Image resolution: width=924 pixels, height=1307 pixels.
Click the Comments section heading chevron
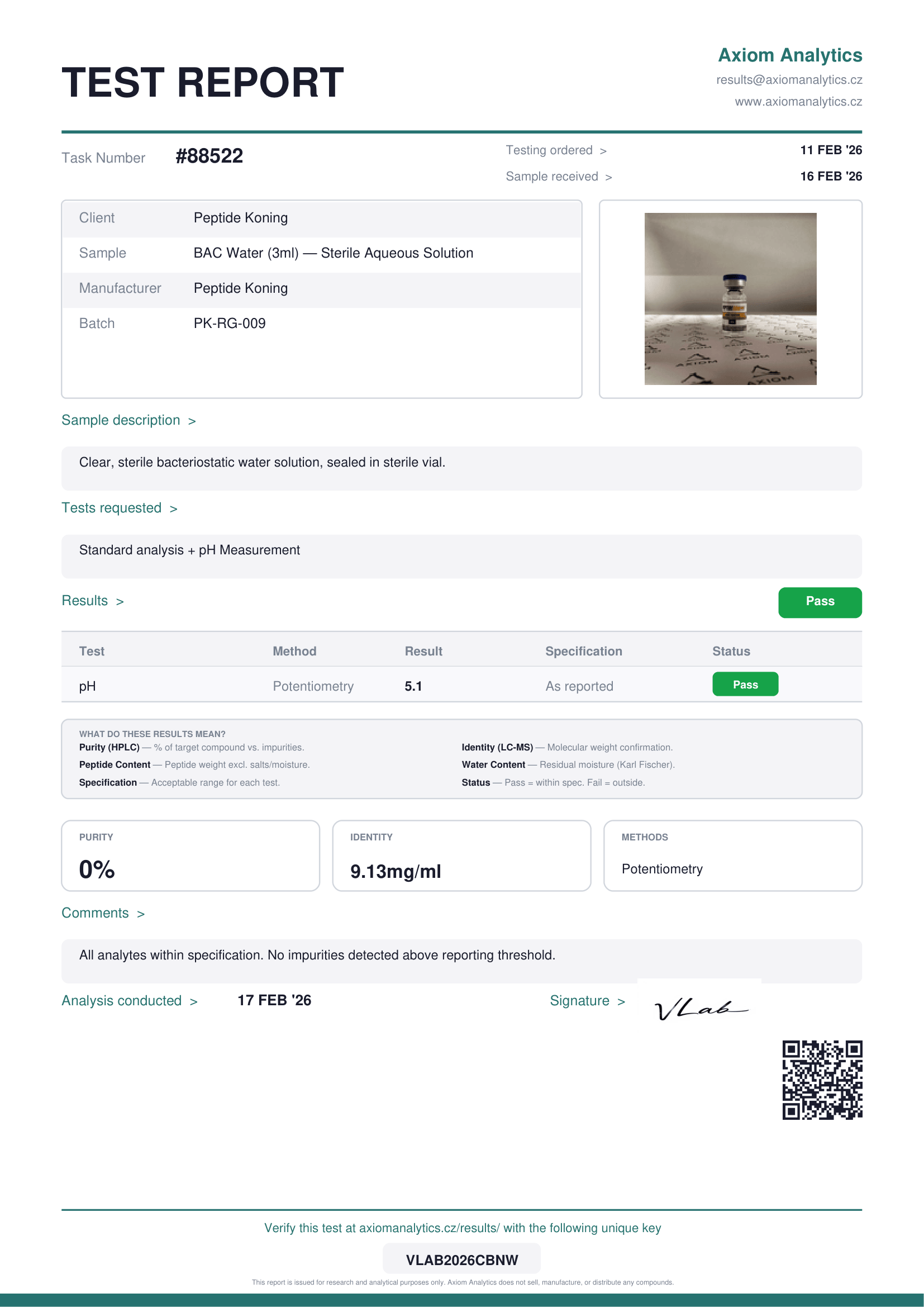pos(141,914)
